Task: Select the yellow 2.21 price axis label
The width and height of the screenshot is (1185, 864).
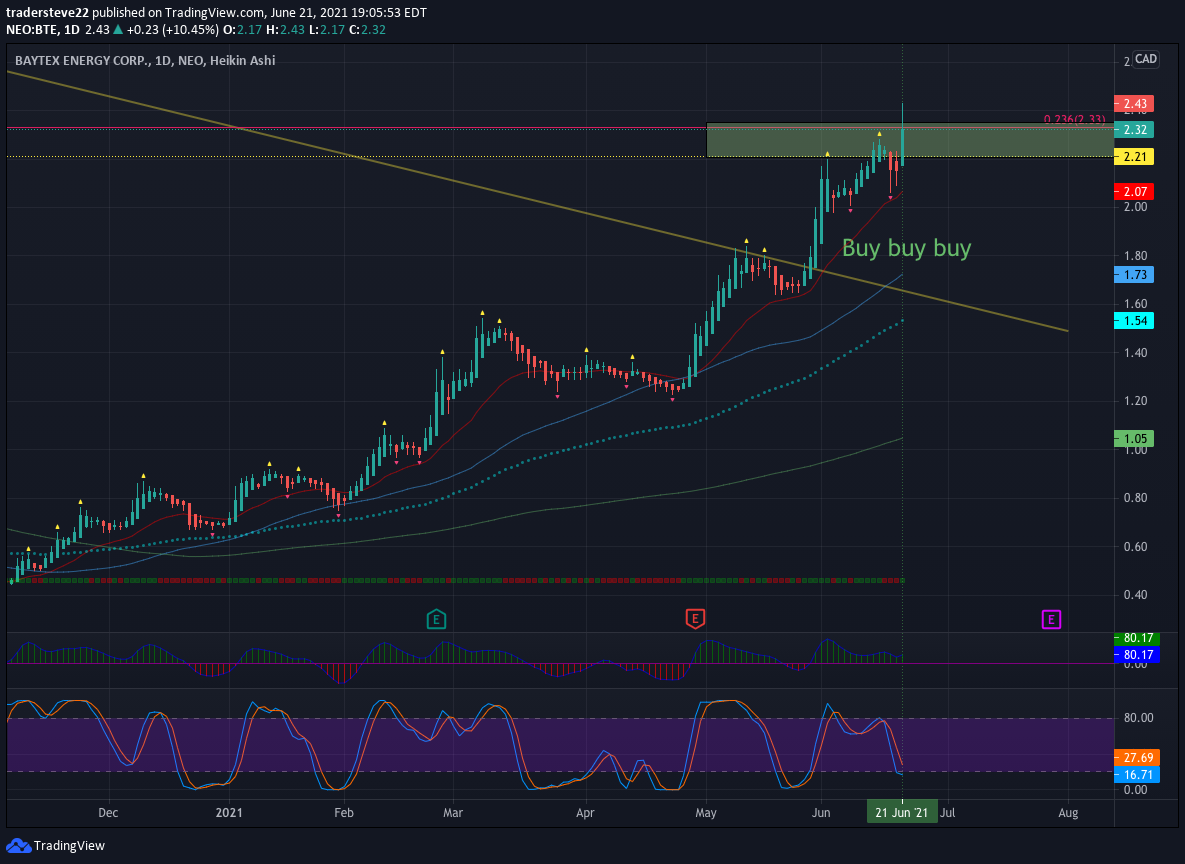Action: click(1134, 156)
